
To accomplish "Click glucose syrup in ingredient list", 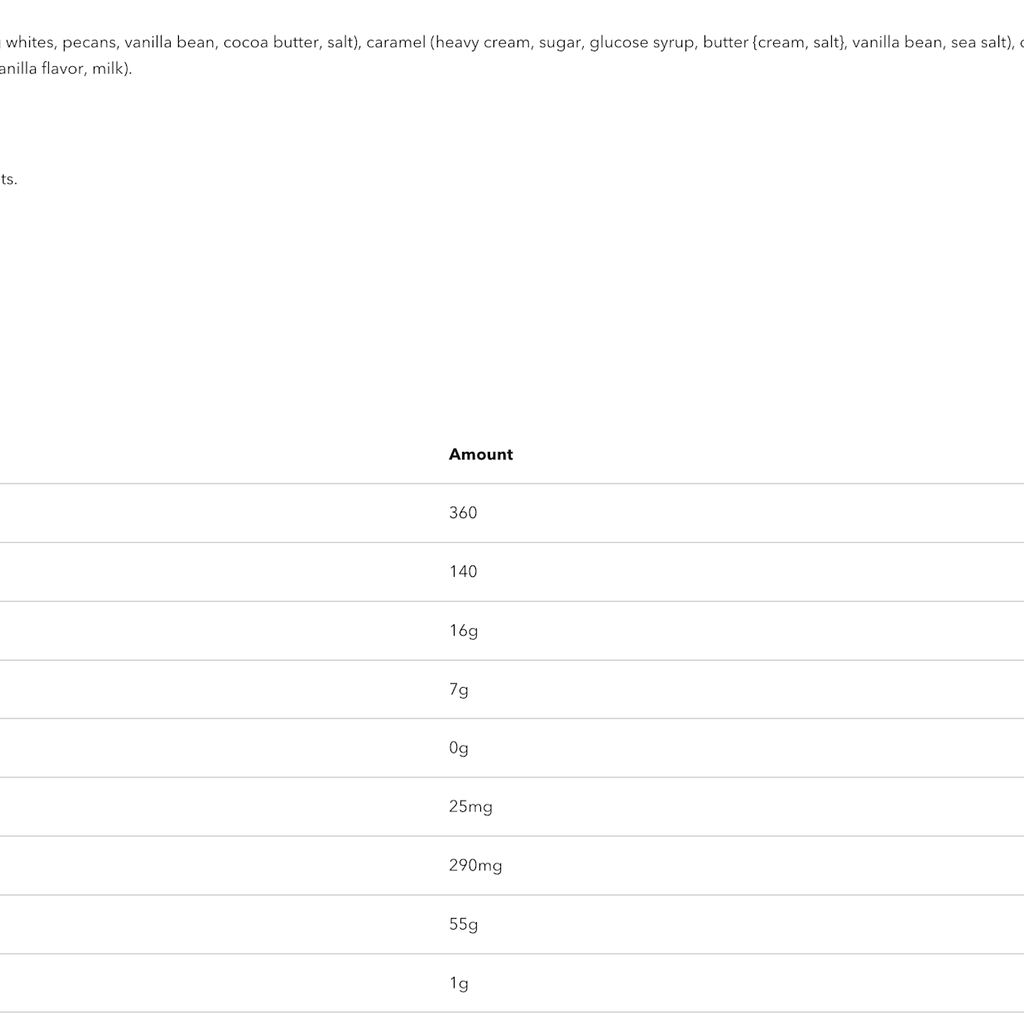I will (x=641, y=43).
